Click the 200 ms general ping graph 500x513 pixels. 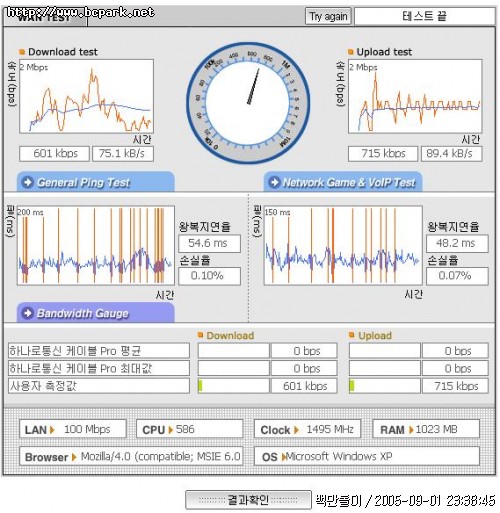[96, 245]
